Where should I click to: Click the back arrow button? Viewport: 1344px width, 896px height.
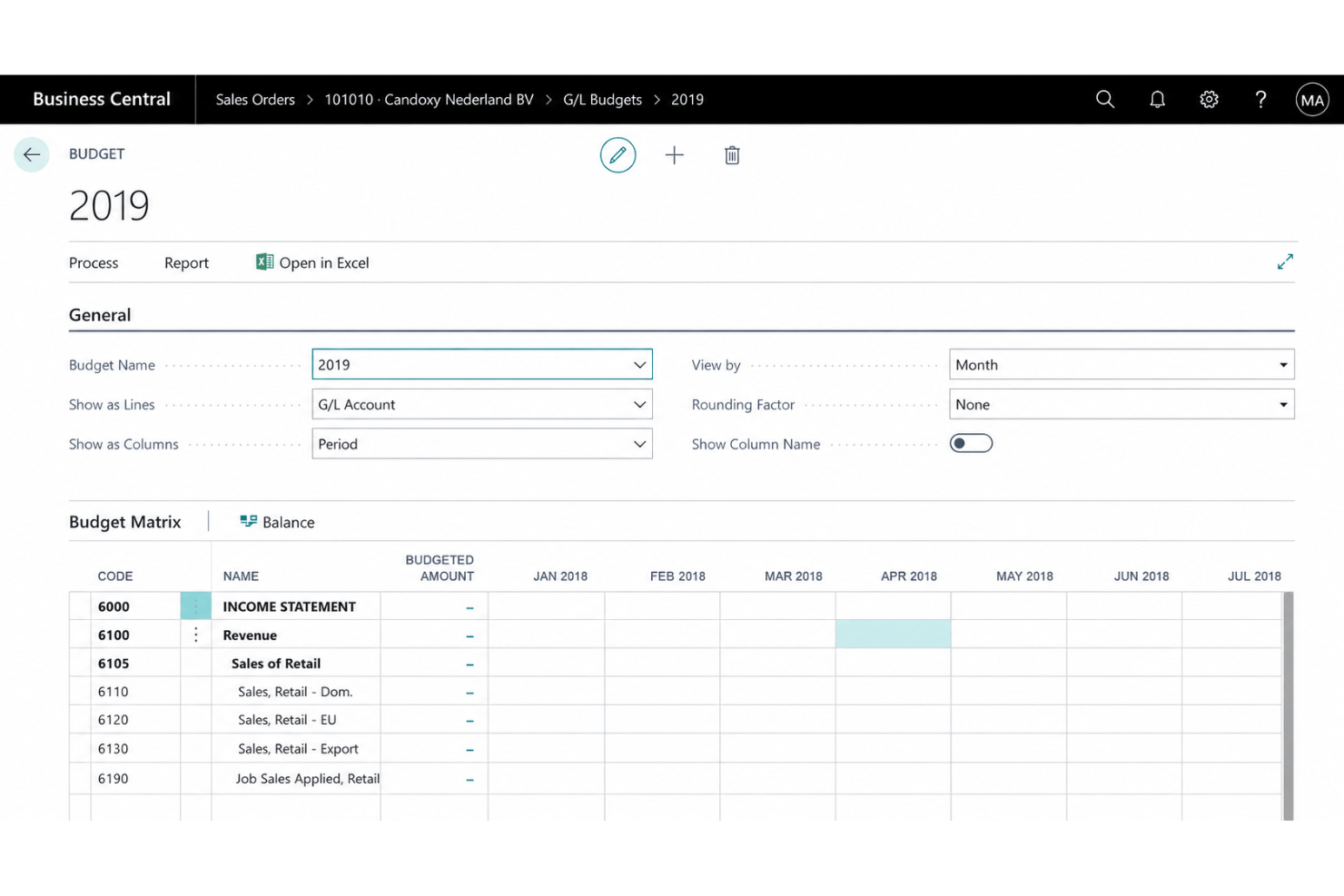click(32, 154)
